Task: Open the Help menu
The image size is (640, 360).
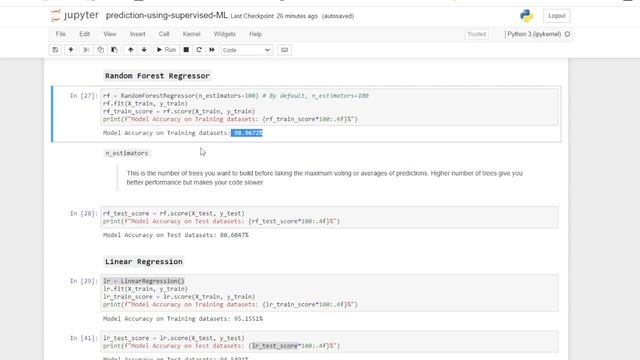Action: [x=256, y=34]
